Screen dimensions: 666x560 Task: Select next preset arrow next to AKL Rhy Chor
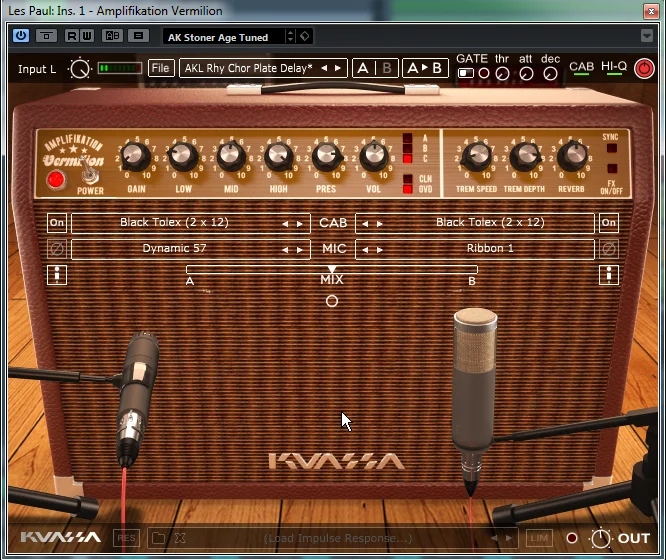pyautogui.click(x=338, y=68)
